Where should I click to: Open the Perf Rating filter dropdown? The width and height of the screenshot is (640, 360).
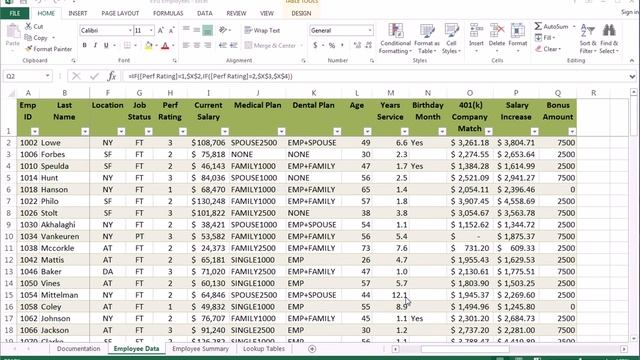[183, 131]
